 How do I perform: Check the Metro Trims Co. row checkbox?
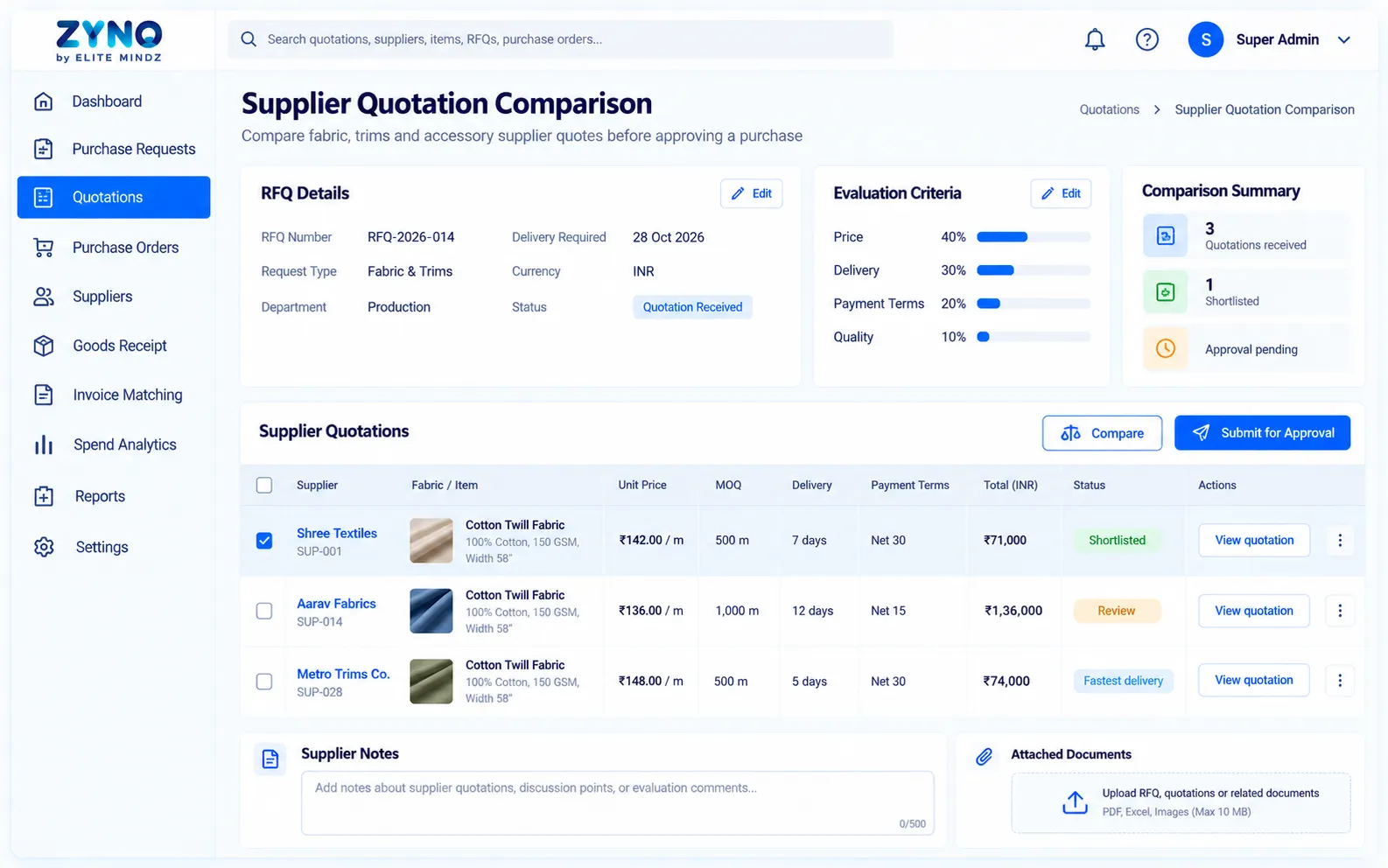pyautogui.click(x=264, y=681)
